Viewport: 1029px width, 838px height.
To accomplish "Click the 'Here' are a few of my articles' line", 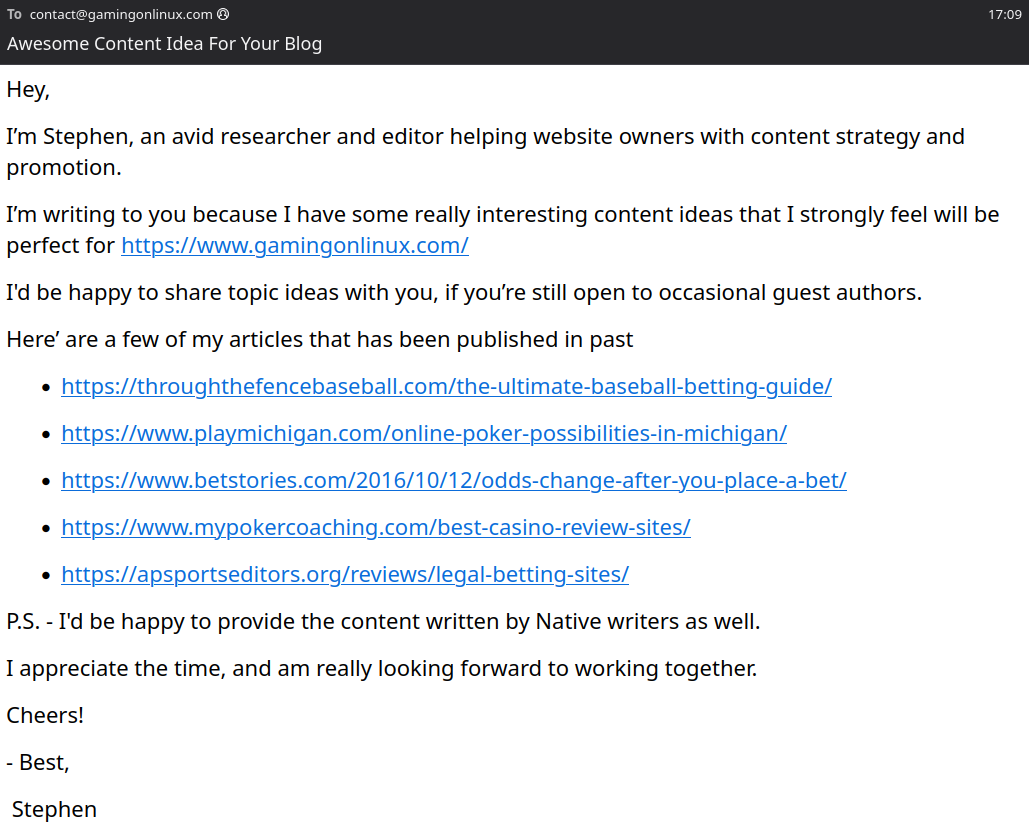I will click(320, 339).
